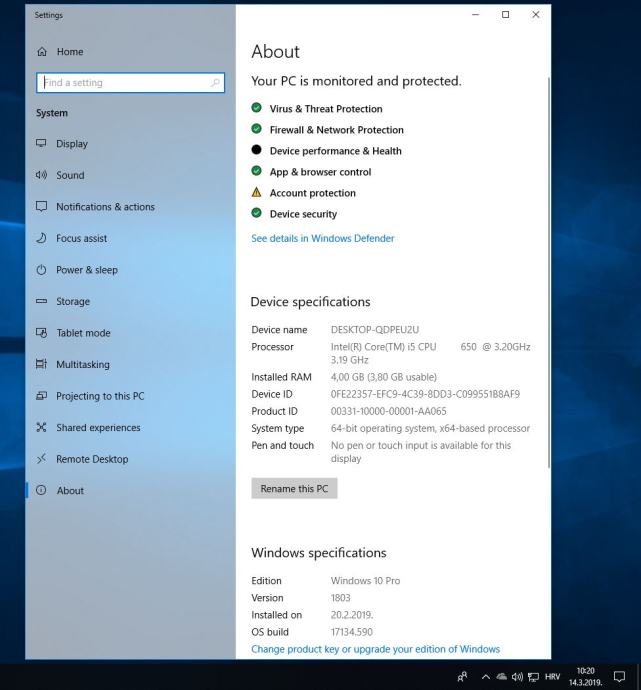Image resolution: width=641 pixels, height=690 pixels.
Task: Click the Storage drive icon
Action: point(41,301)
